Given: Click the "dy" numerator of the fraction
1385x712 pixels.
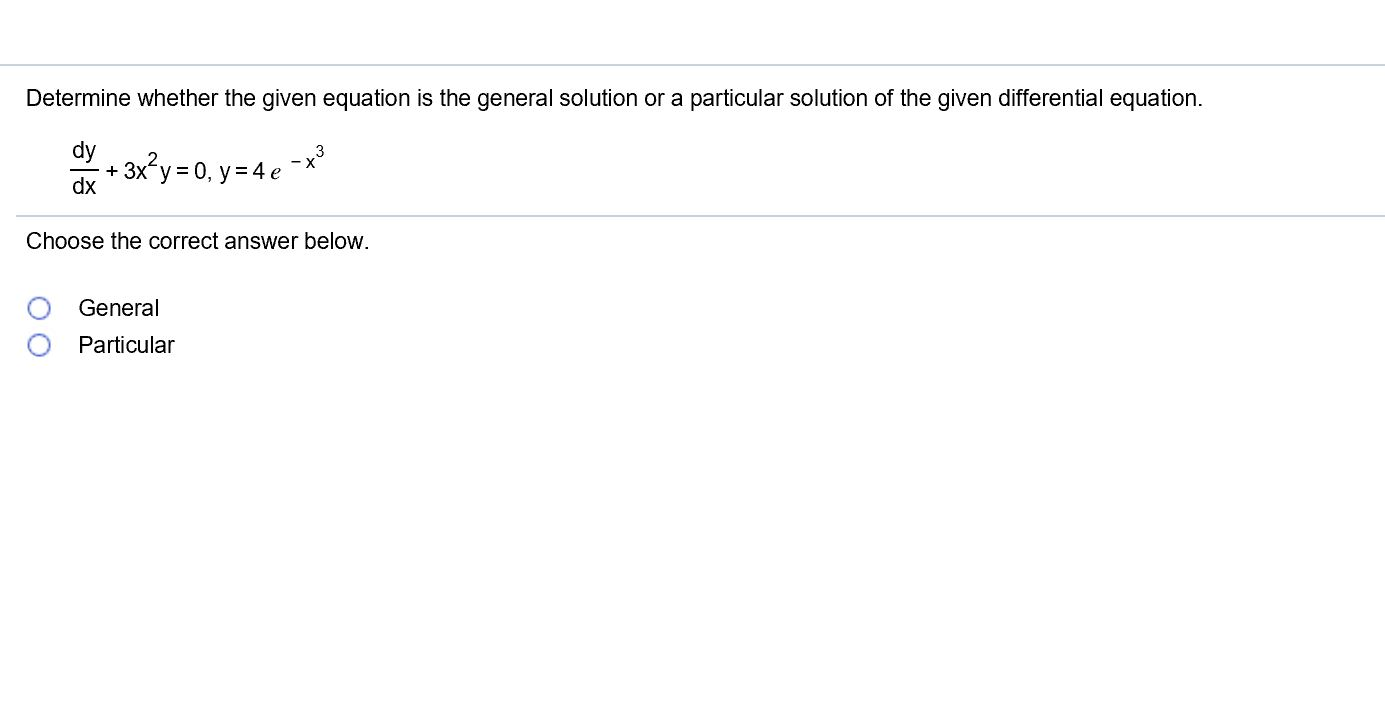Looking at the screenshot, I should 84,151.
